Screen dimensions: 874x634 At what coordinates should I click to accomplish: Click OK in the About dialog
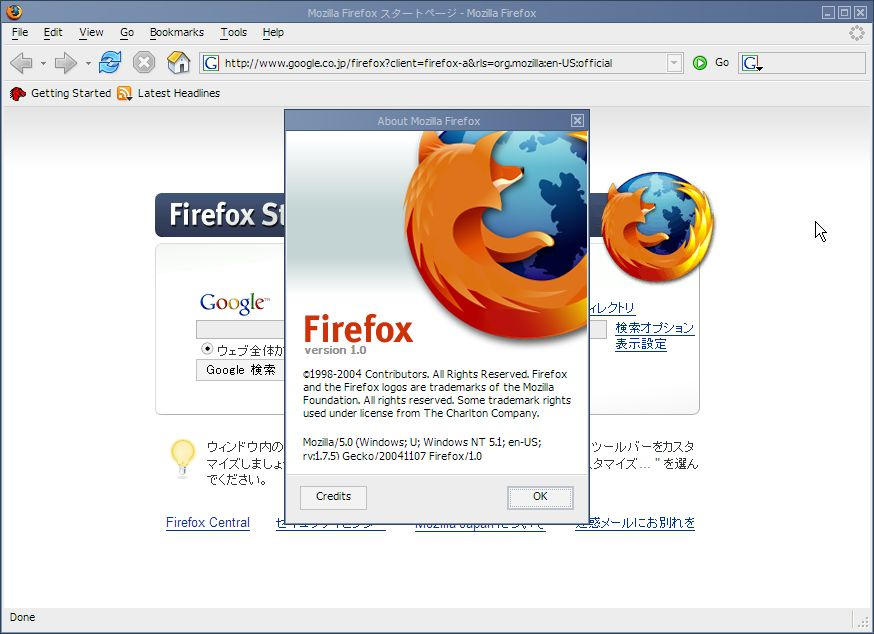[x=540, y=497]
